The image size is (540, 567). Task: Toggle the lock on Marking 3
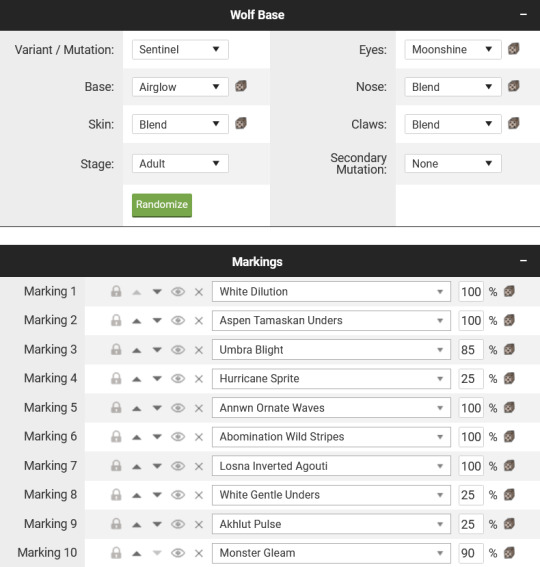point(116,350)
